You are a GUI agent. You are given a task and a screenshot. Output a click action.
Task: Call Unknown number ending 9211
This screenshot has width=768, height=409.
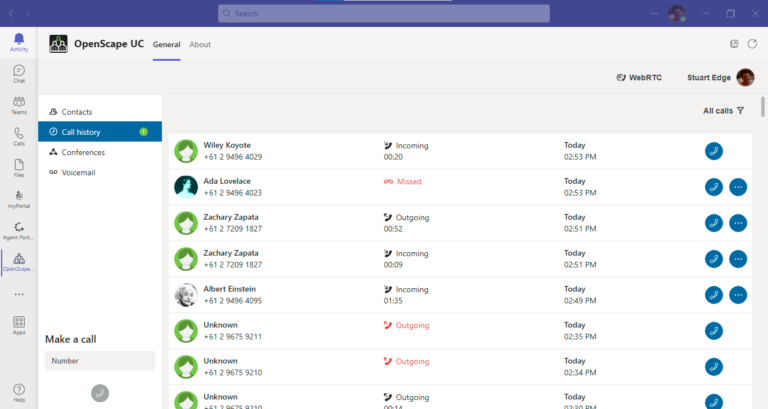714,331
